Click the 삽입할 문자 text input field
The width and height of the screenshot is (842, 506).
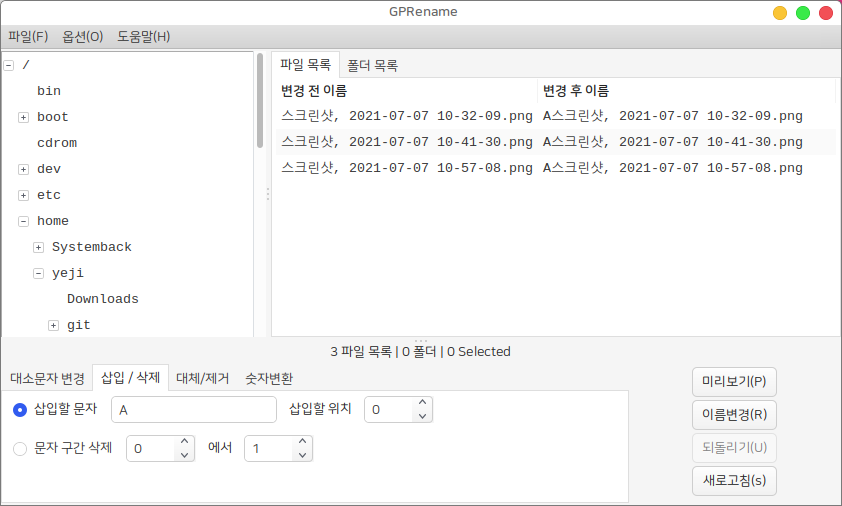coord(193,410)
